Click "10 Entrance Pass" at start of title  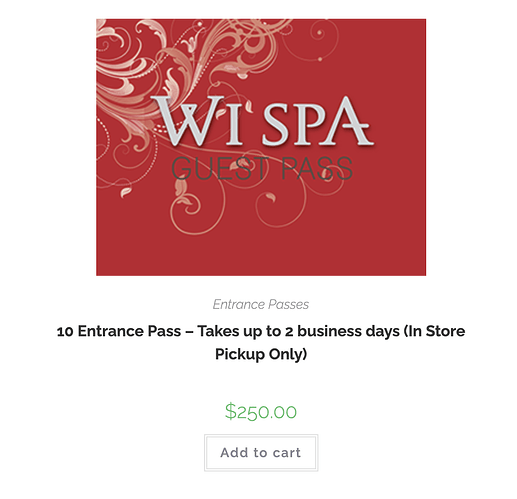click(x=119, y=331)
